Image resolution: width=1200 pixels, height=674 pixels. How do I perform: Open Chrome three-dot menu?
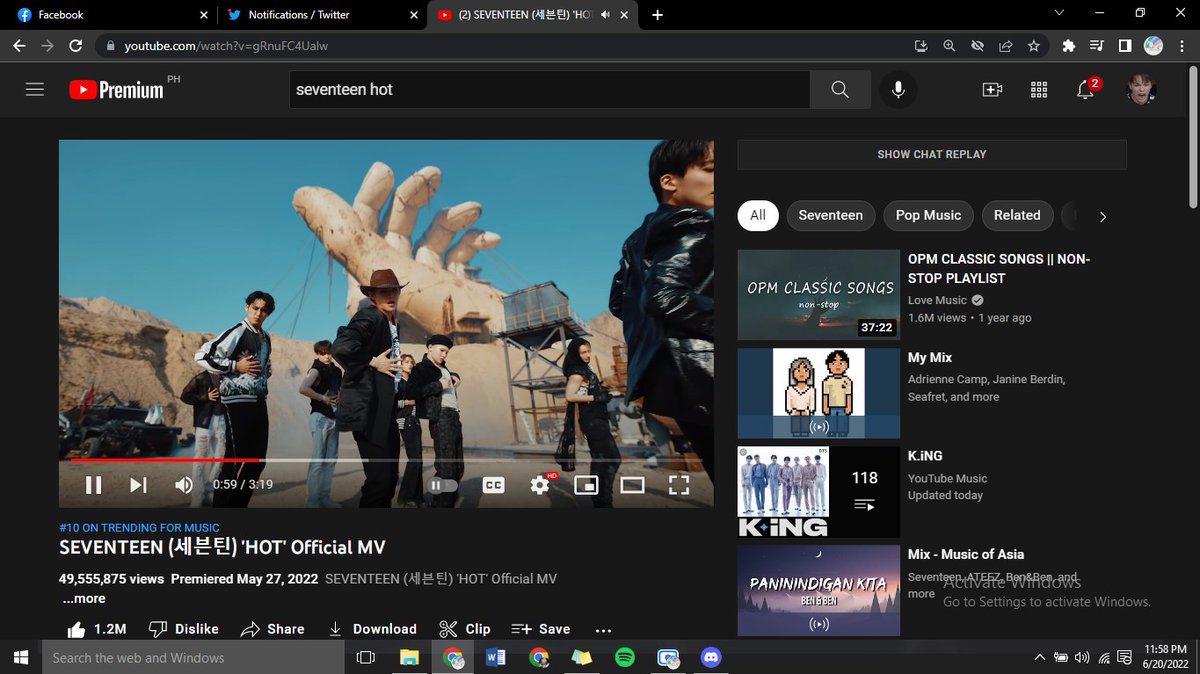pyautogui.click(x=1180, y=46)
